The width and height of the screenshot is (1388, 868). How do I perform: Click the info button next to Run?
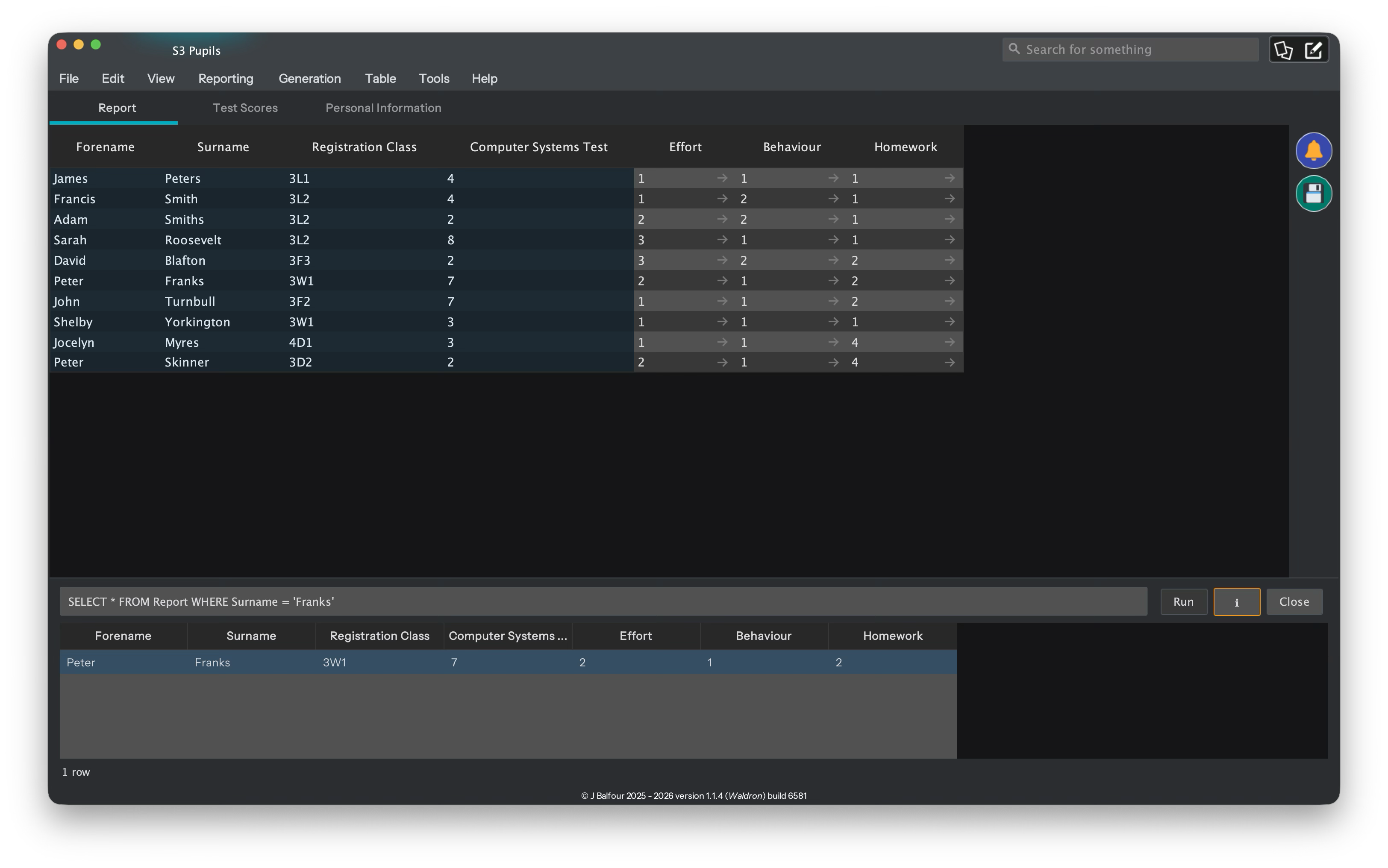pyautogui.click(x=1236, y=601)
